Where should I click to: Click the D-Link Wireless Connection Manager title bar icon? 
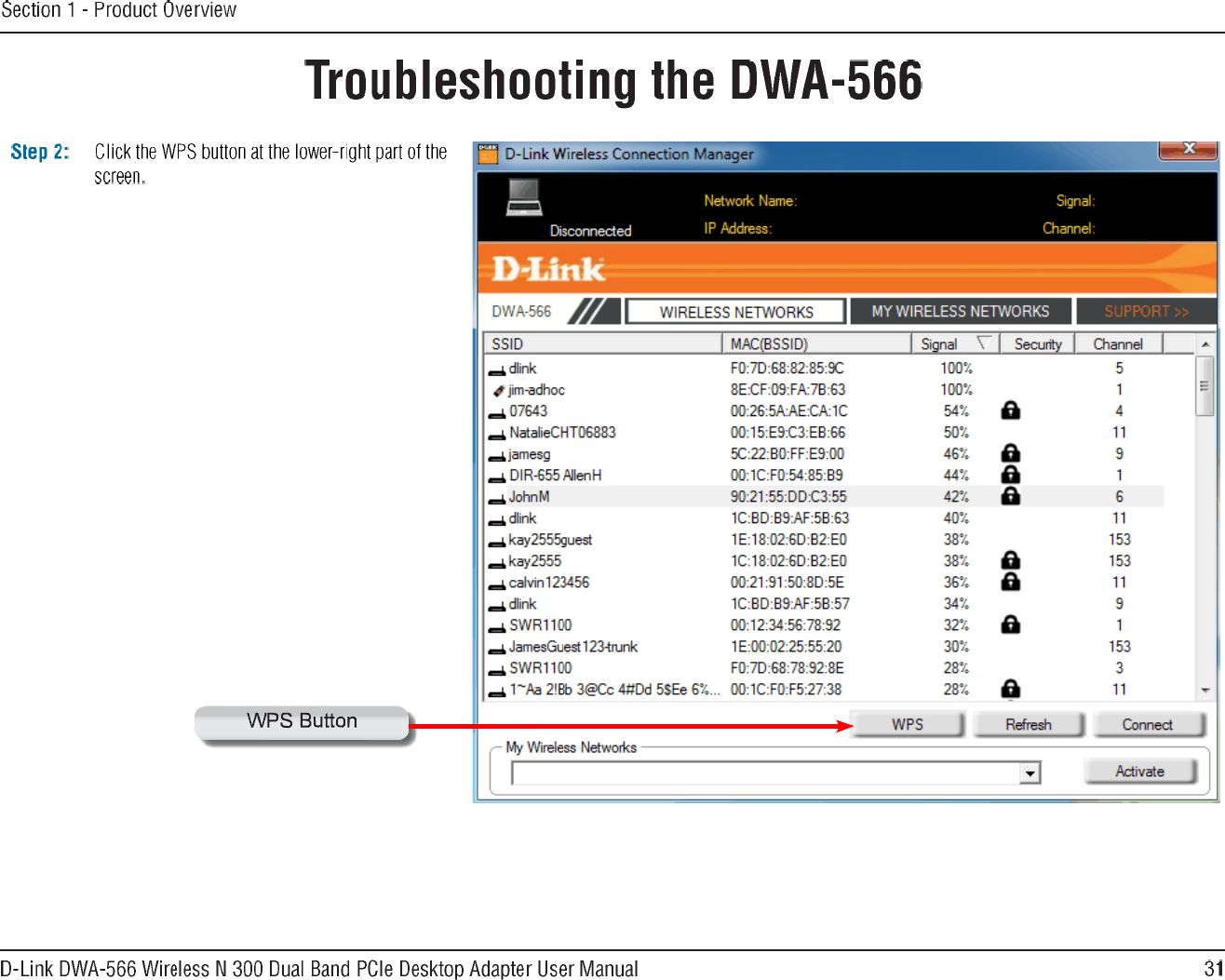point(489,154)
